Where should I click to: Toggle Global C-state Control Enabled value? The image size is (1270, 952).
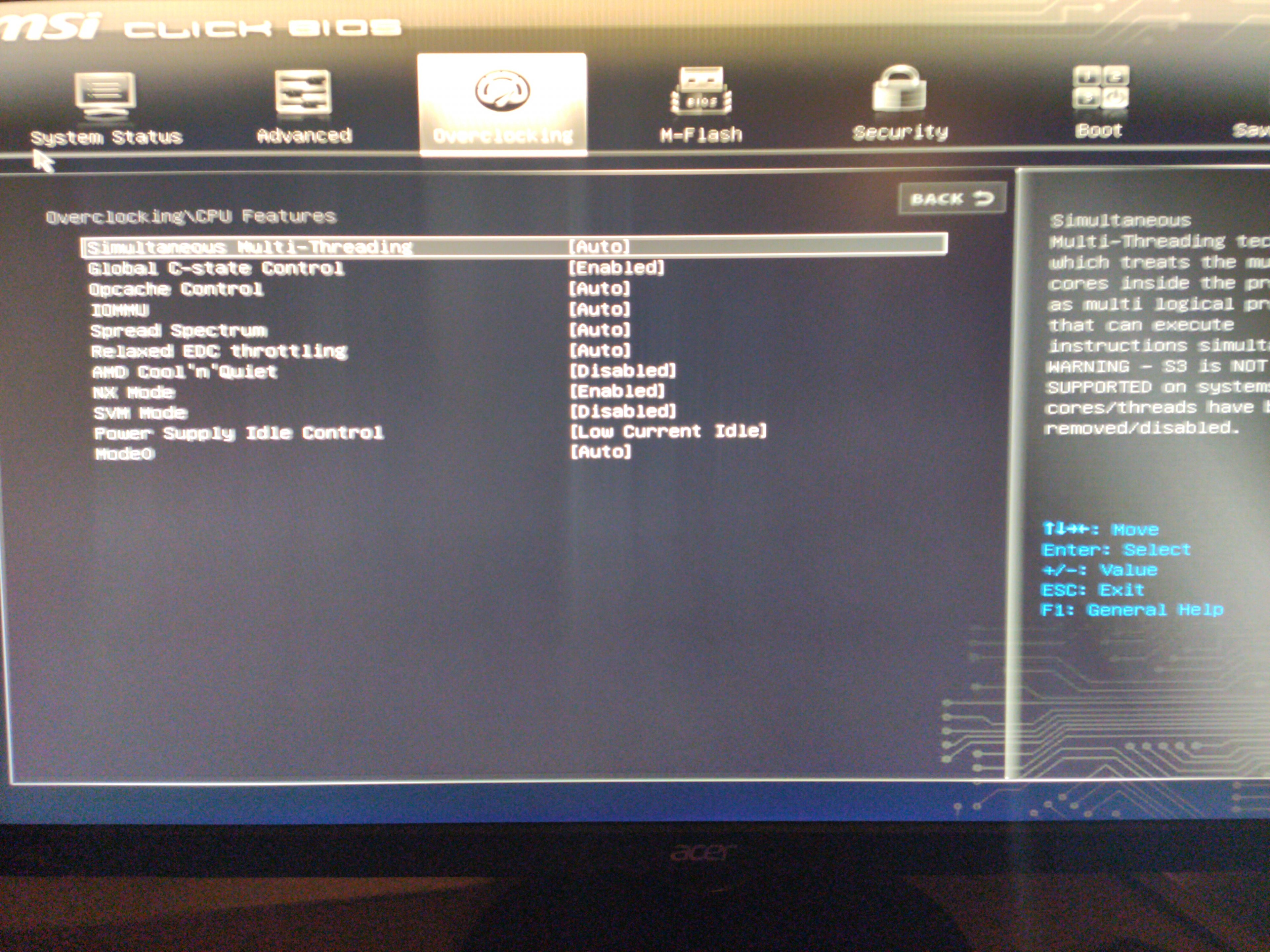click(x=616, y=267)
